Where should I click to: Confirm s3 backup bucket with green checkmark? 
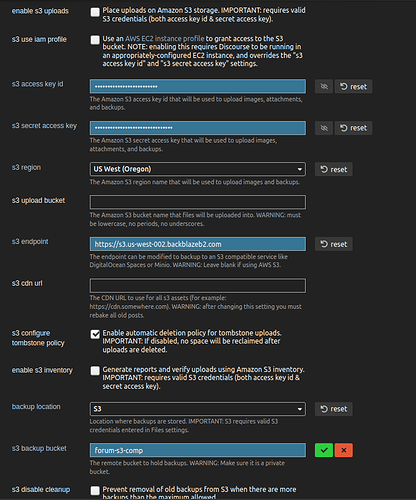[324, 450]
